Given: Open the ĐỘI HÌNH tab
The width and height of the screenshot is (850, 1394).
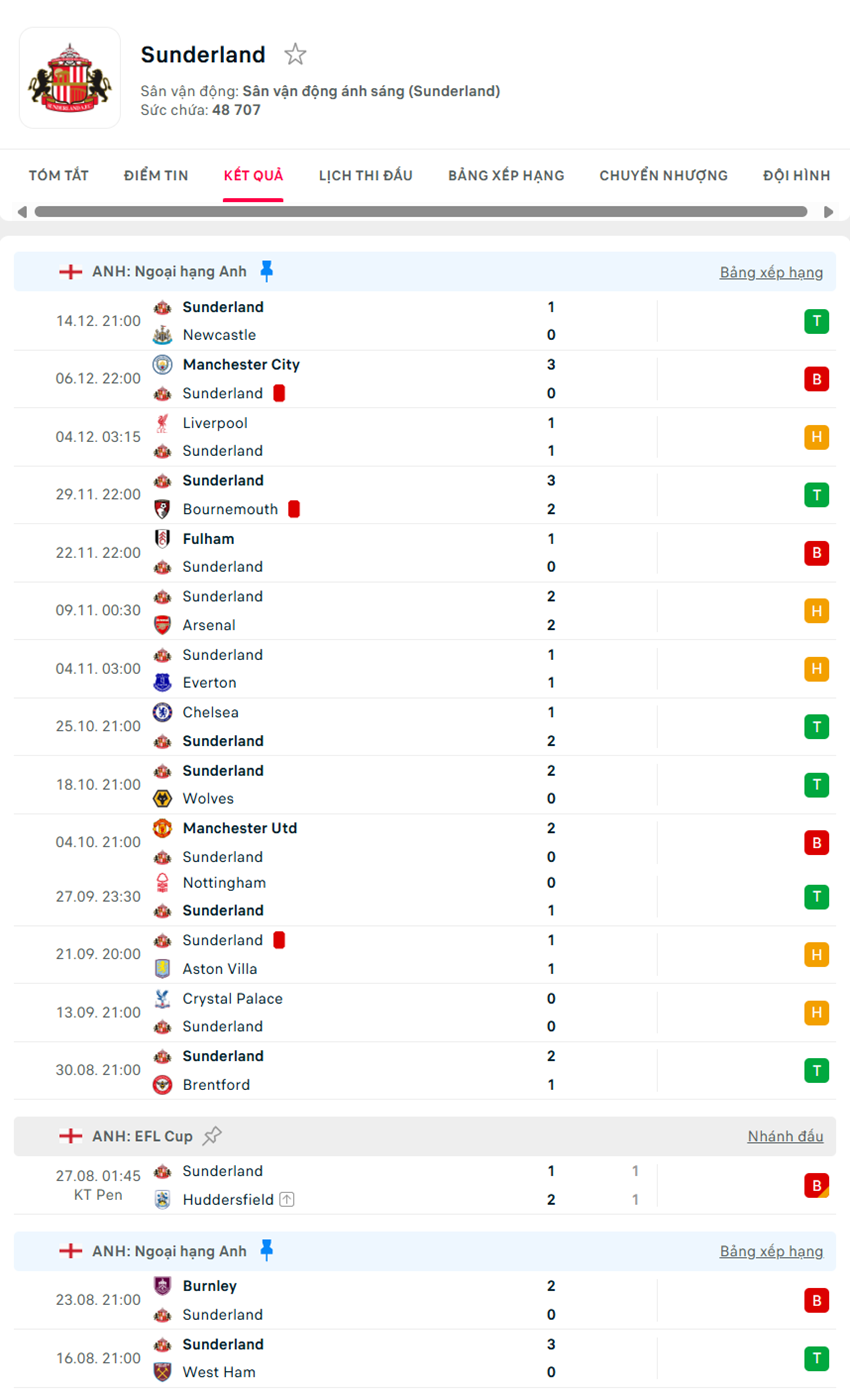Looking at the screenshot, I should 796,175.
